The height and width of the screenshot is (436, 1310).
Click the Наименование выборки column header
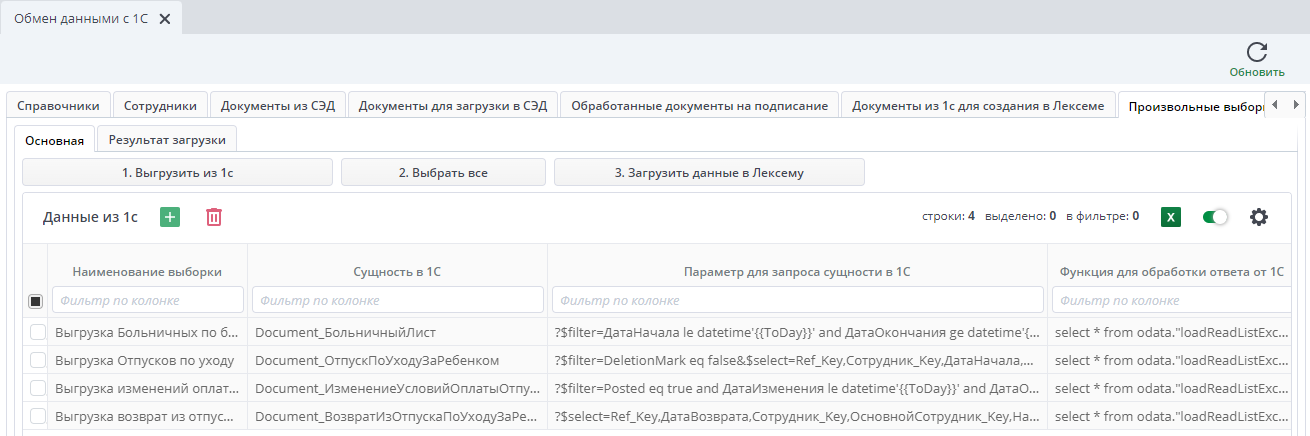click(147, 271)
